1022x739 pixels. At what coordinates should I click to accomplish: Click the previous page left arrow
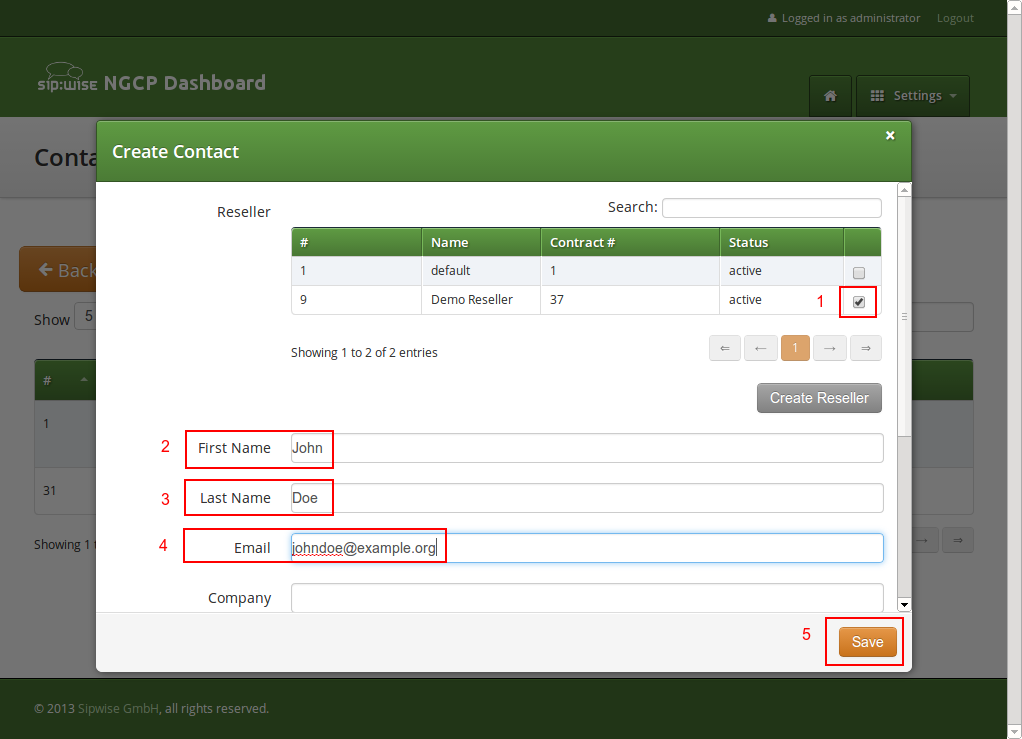(x=760, y=347)
